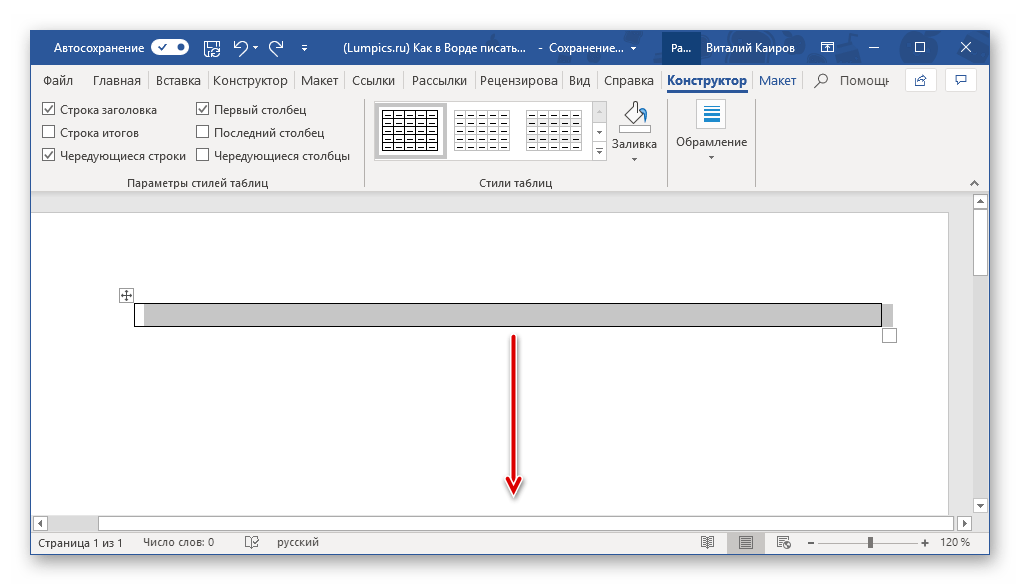The height and width of the screenshot is (585, 1020).
Task: Open the Обрамление borders icon
Action: [x=711, y=116]
